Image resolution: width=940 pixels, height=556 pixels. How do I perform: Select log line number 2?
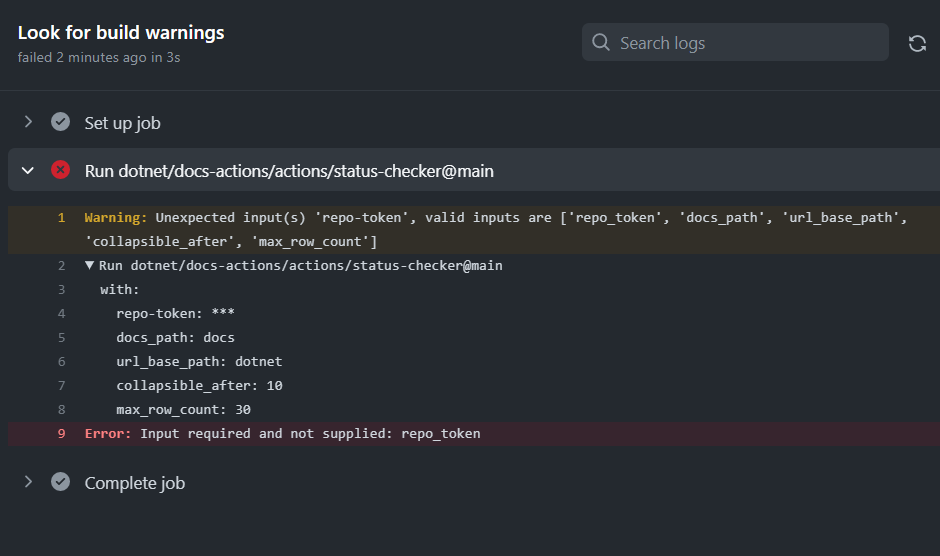click(61, 266)
